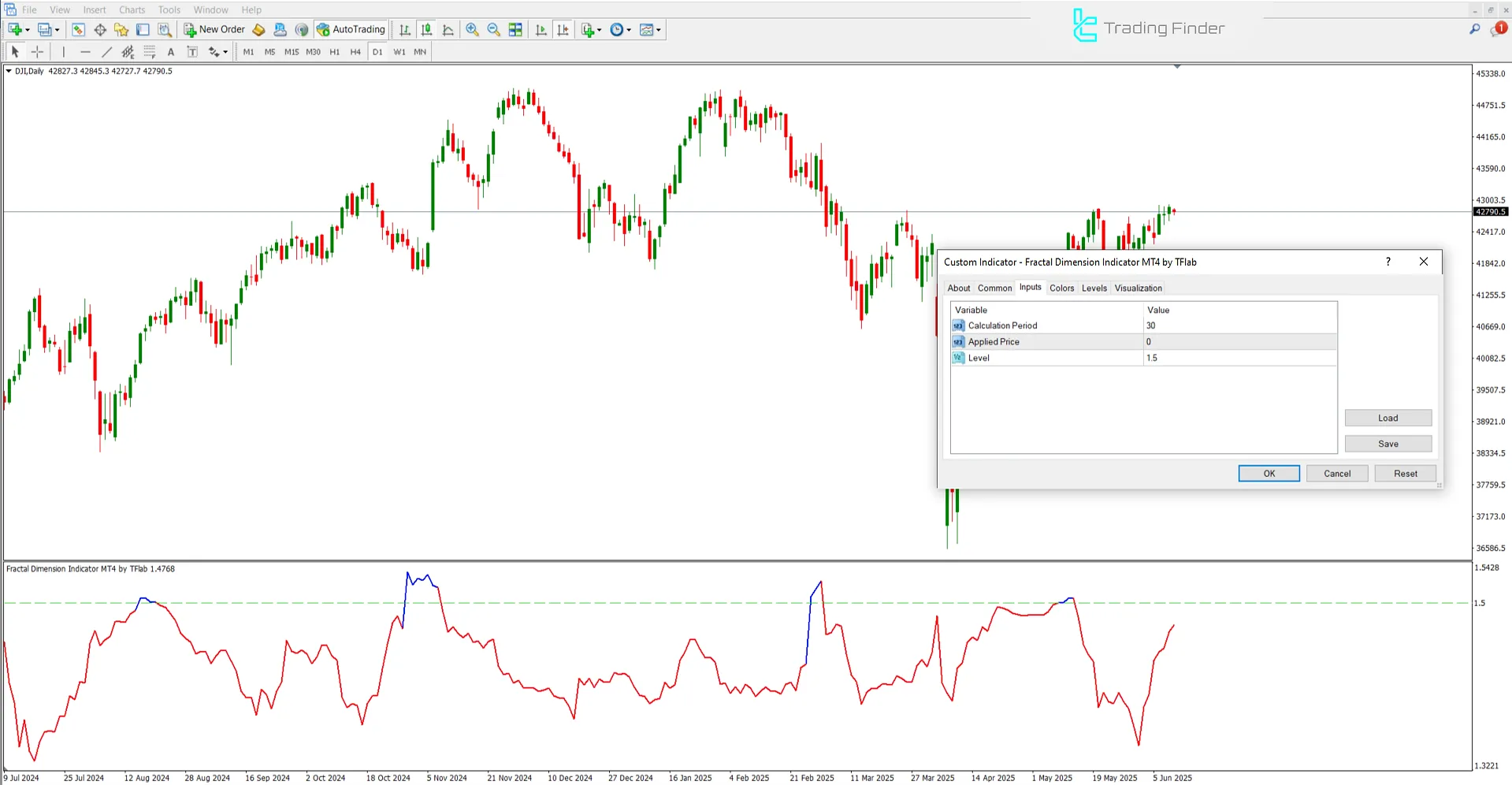The width and height of the screenshot is (1512, 785).
Task: Select the Draw Vertical Line tool
Action: [x=63, y=51]
